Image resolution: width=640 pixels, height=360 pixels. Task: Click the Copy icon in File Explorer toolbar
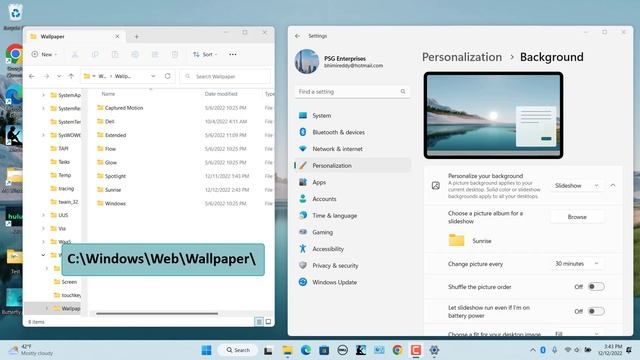(95, 54)
